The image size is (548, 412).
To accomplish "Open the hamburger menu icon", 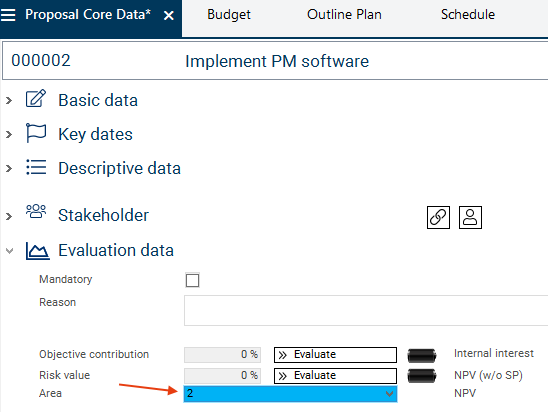I will click(x=8, y=15).
